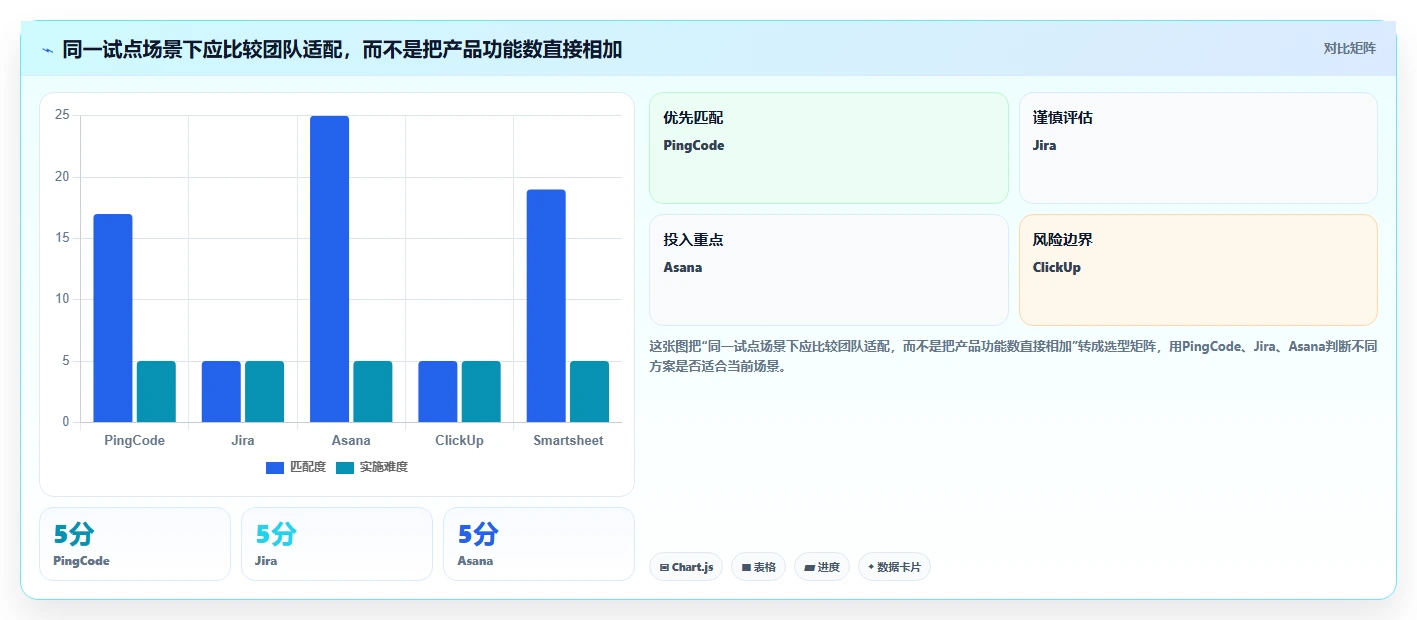Select the 5分 PingCode score card

point(135,544)
